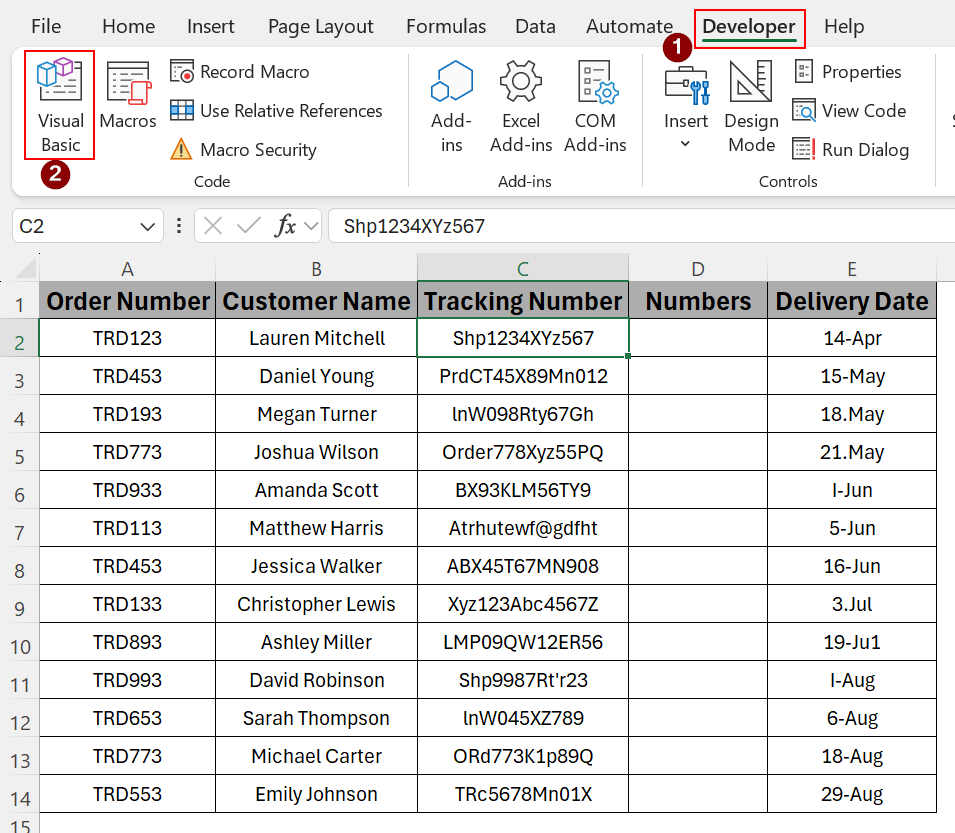Image resolution: width=955 pixels, height=833 pixels.
Task: Select cell containing Matthew Harris
Action: click(x=316, y=528)
